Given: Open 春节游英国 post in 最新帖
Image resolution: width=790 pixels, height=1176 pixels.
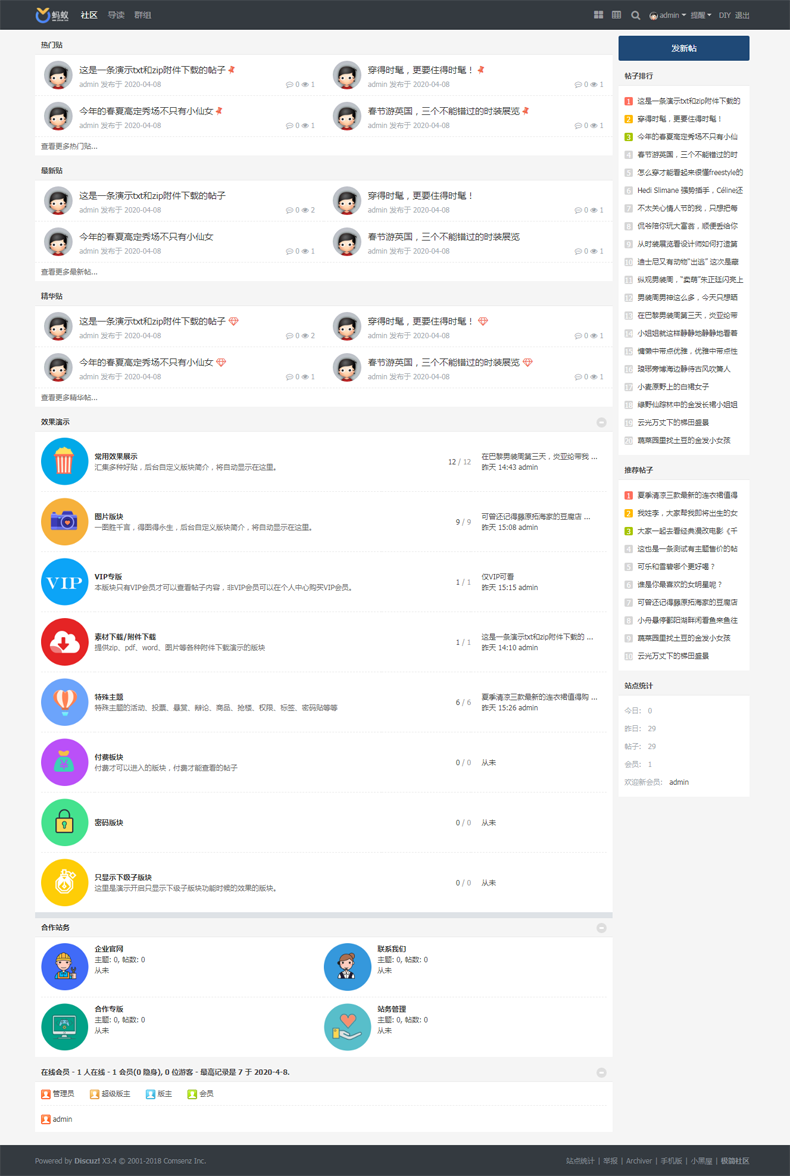Looking at the screenshot, I should [x=443, y=236].
